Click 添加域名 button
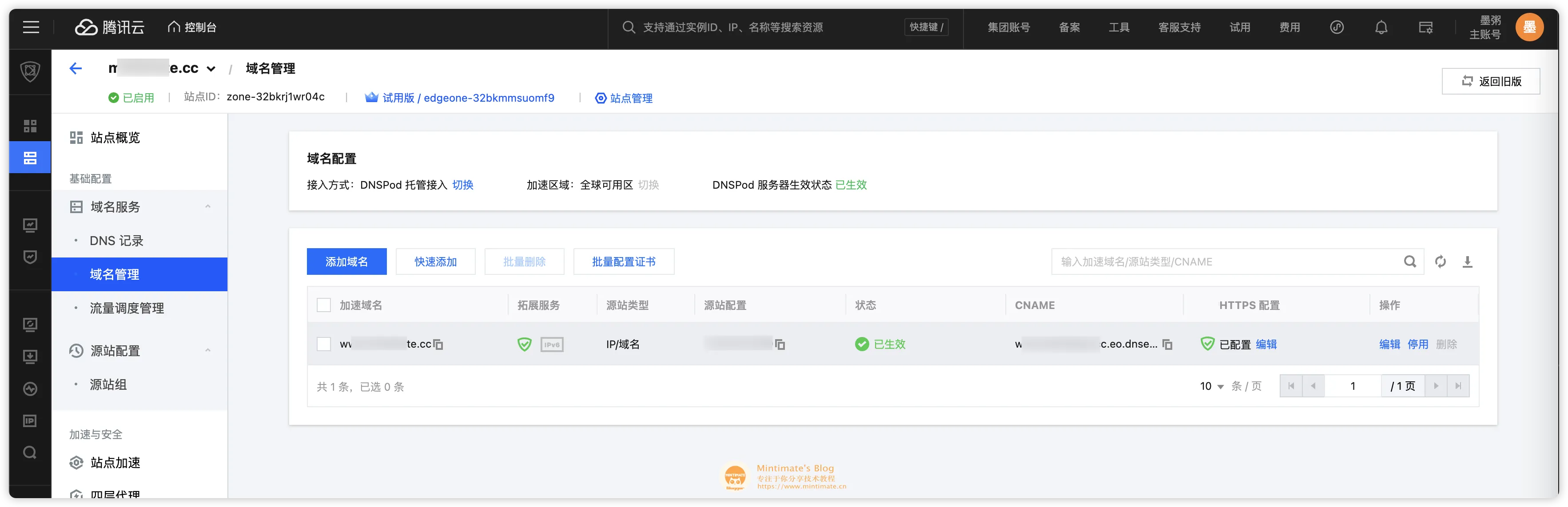 pos(346,262)
